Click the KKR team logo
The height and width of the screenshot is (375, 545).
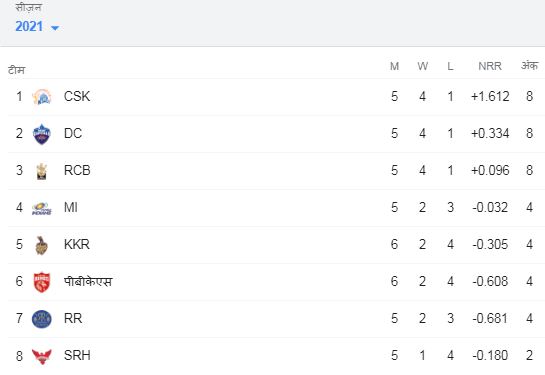tap(42, 245)
